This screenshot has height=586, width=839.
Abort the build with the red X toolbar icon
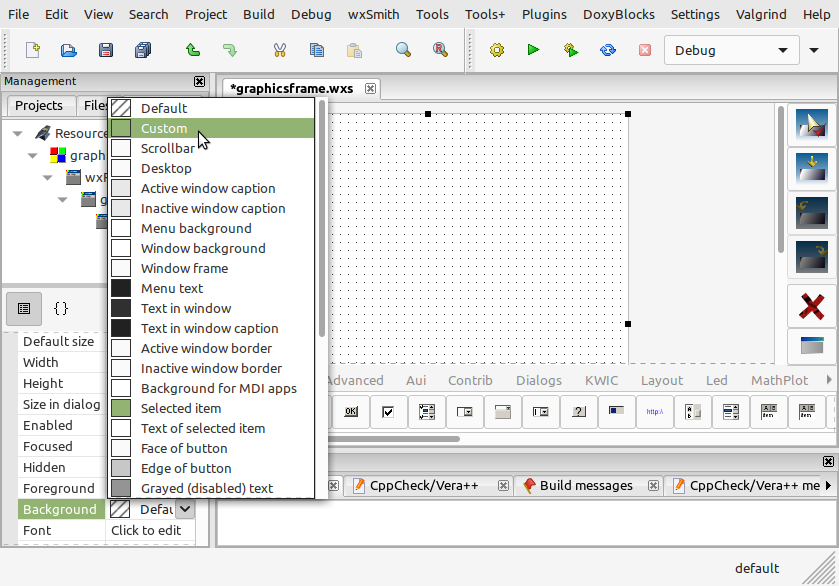(645, 50)
